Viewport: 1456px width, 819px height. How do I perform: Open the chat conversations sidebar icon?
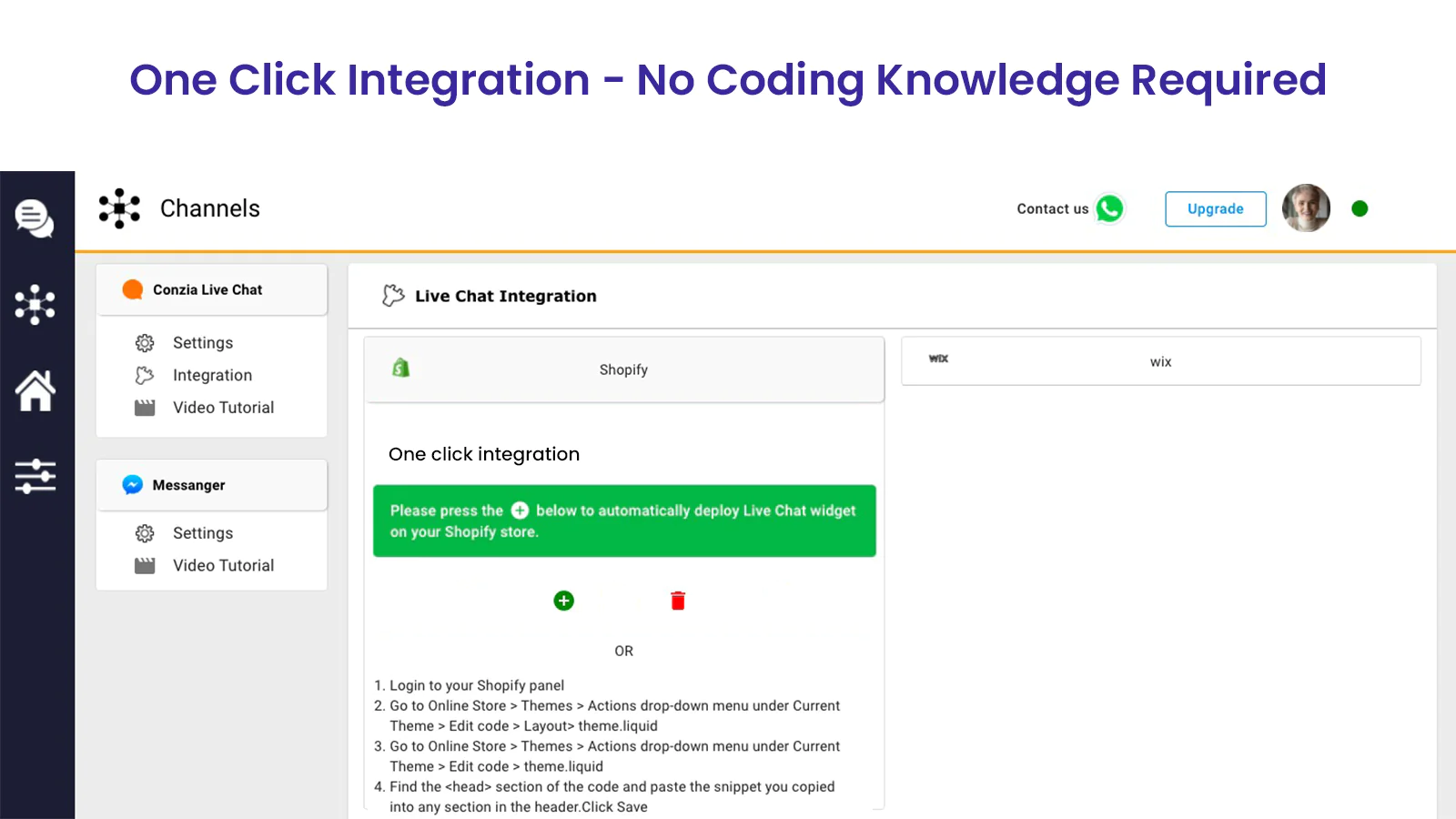click(x=35, y=218)
